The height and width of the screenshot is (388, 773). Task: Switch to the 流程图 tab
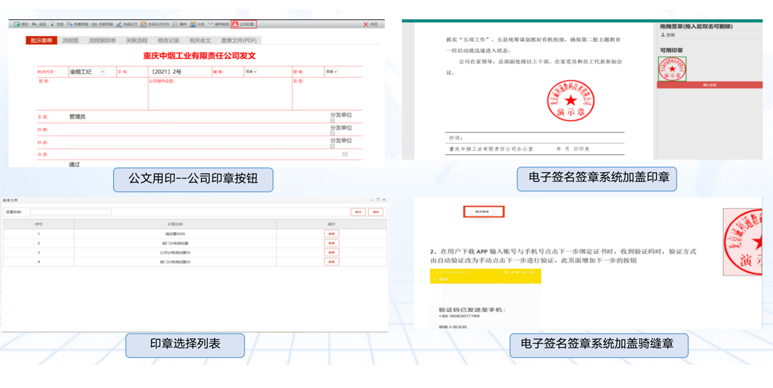(70, 40)
